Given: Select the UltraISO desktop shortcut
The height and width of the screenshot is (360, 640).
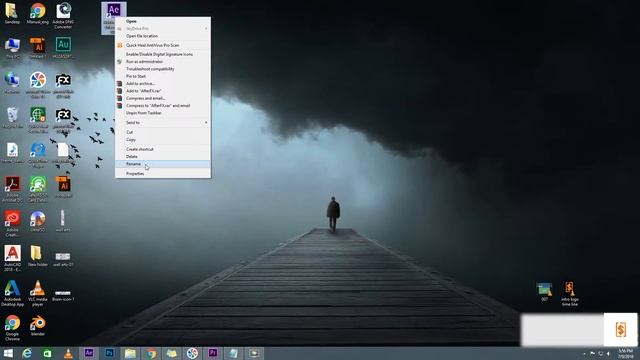Looking at the screenshot, I should click(38, 221).
